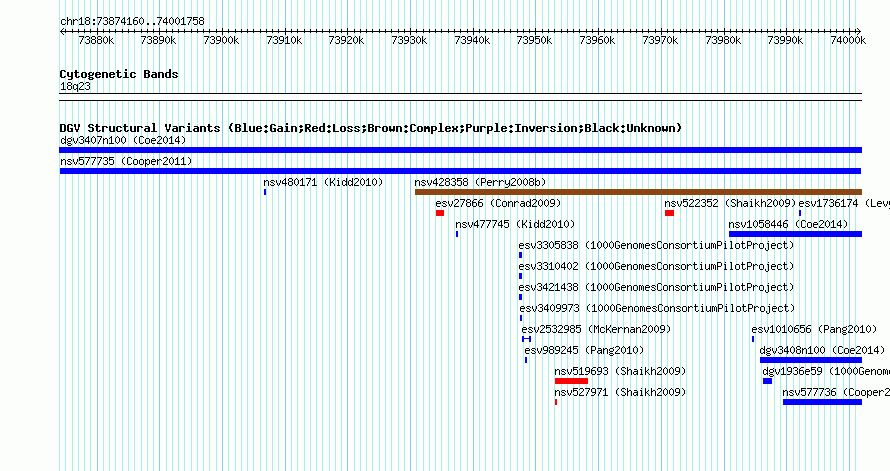Open nsv477745 (Kidd2010) variant label
Image resolution: width=890 pixels, height=471 pixels.
(515, 224)
